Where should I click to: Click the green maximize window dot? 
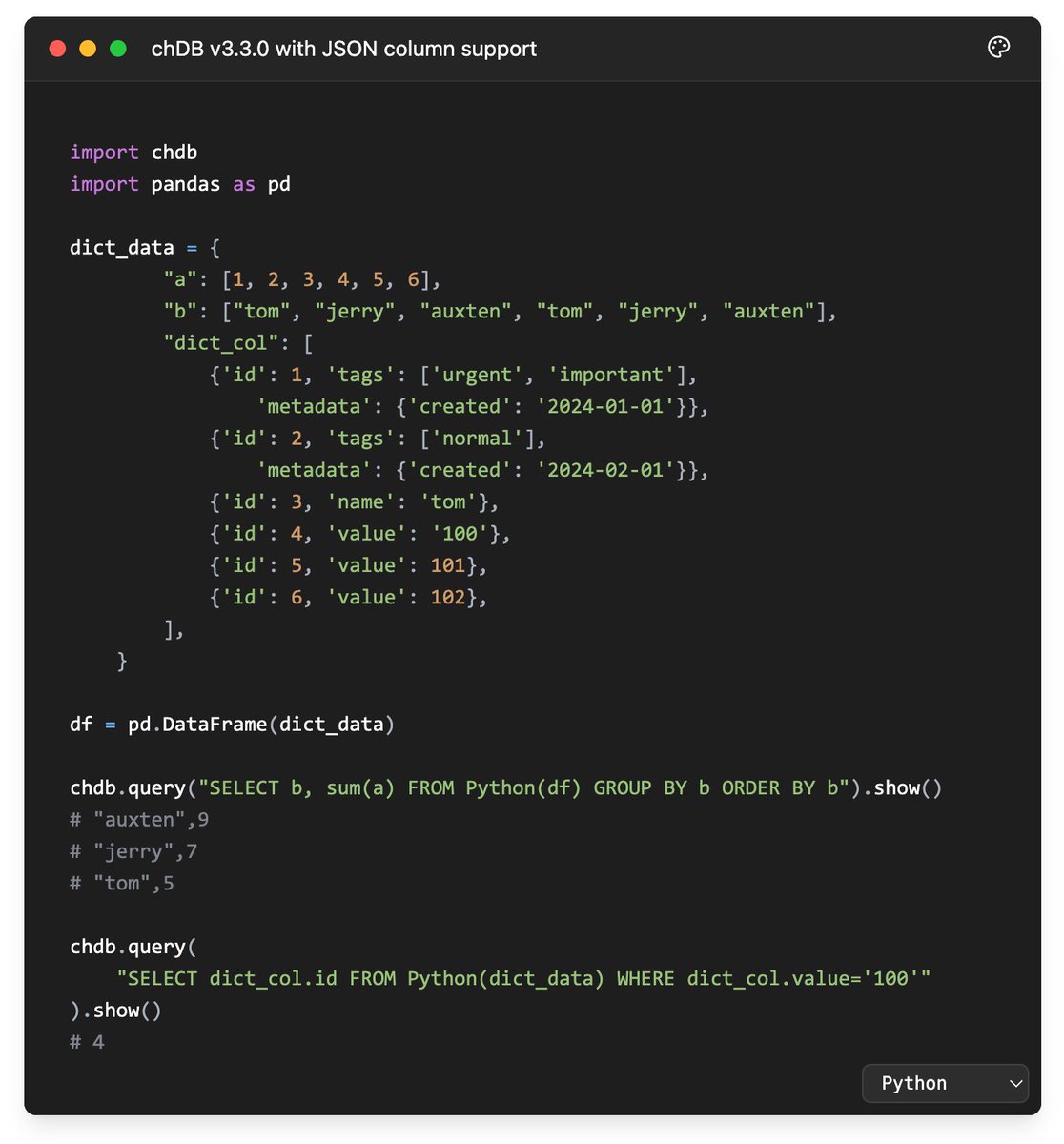point(118,49)
